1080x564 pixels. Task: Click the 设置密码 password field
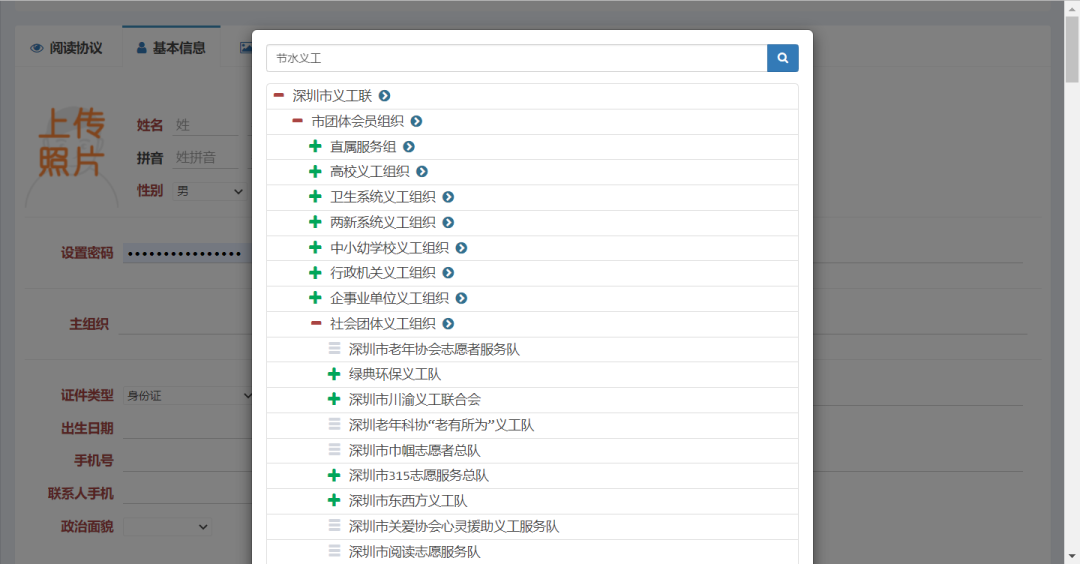pyautogui.click(x=187, y=253)
